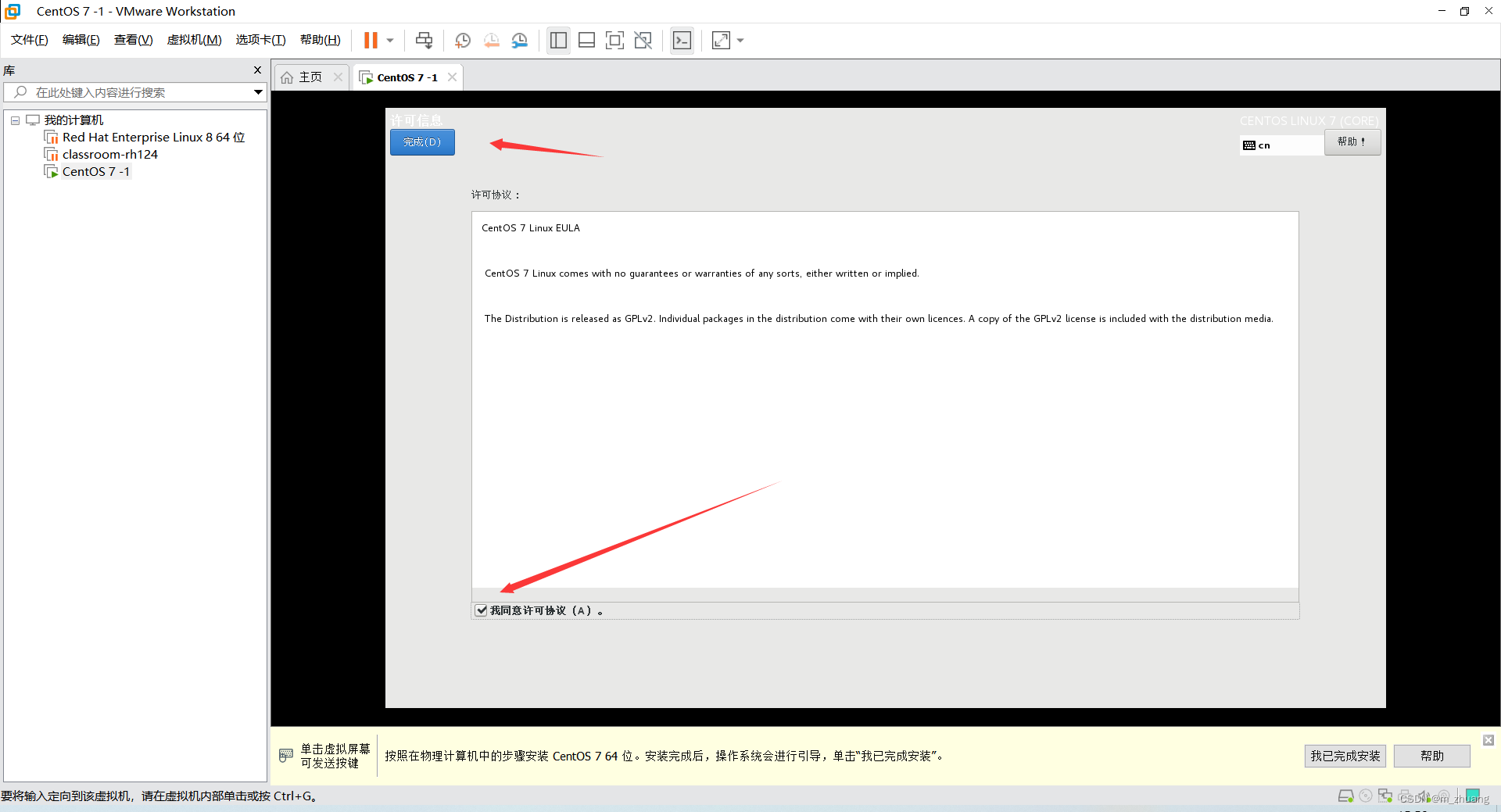1501x812 pixels.
Task: Open the 虚拟机(M) menu
Action: click(194, 40)
